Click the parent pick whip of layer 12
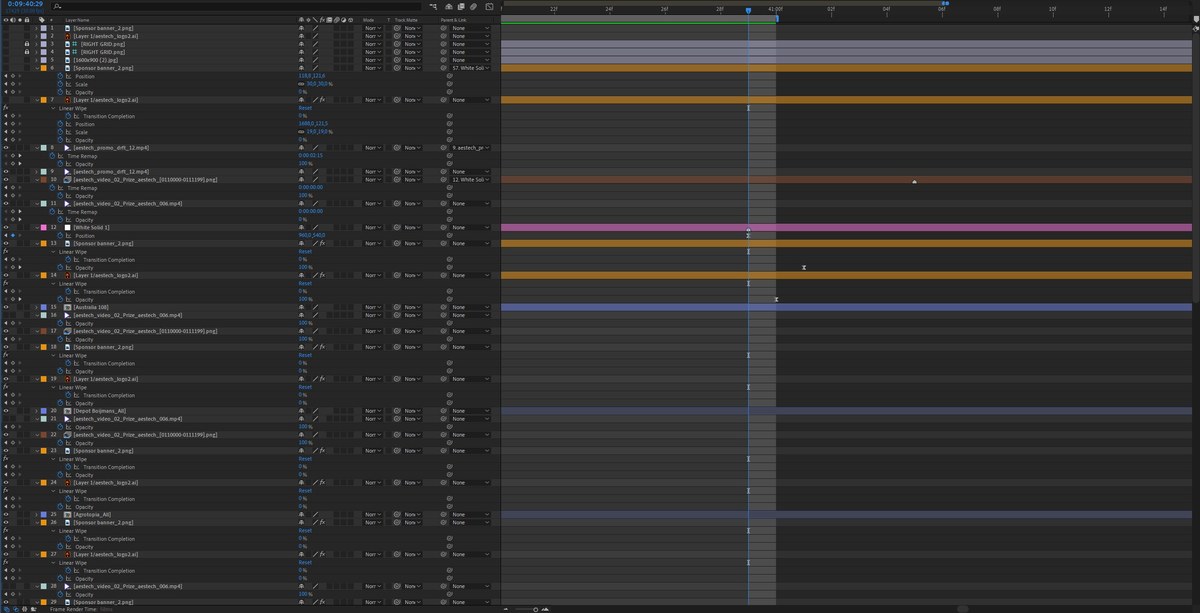 pos(443,228)
